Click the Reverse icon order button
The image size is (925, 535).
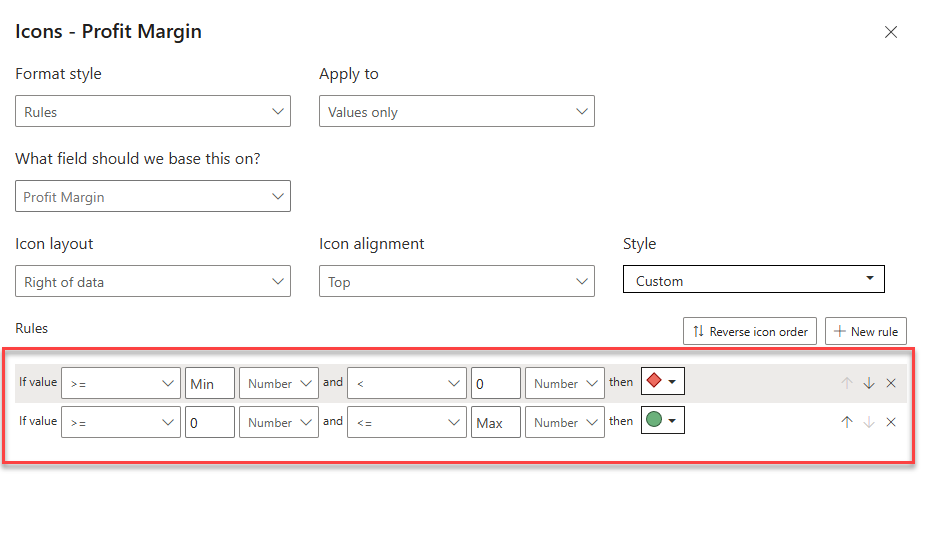750,331
